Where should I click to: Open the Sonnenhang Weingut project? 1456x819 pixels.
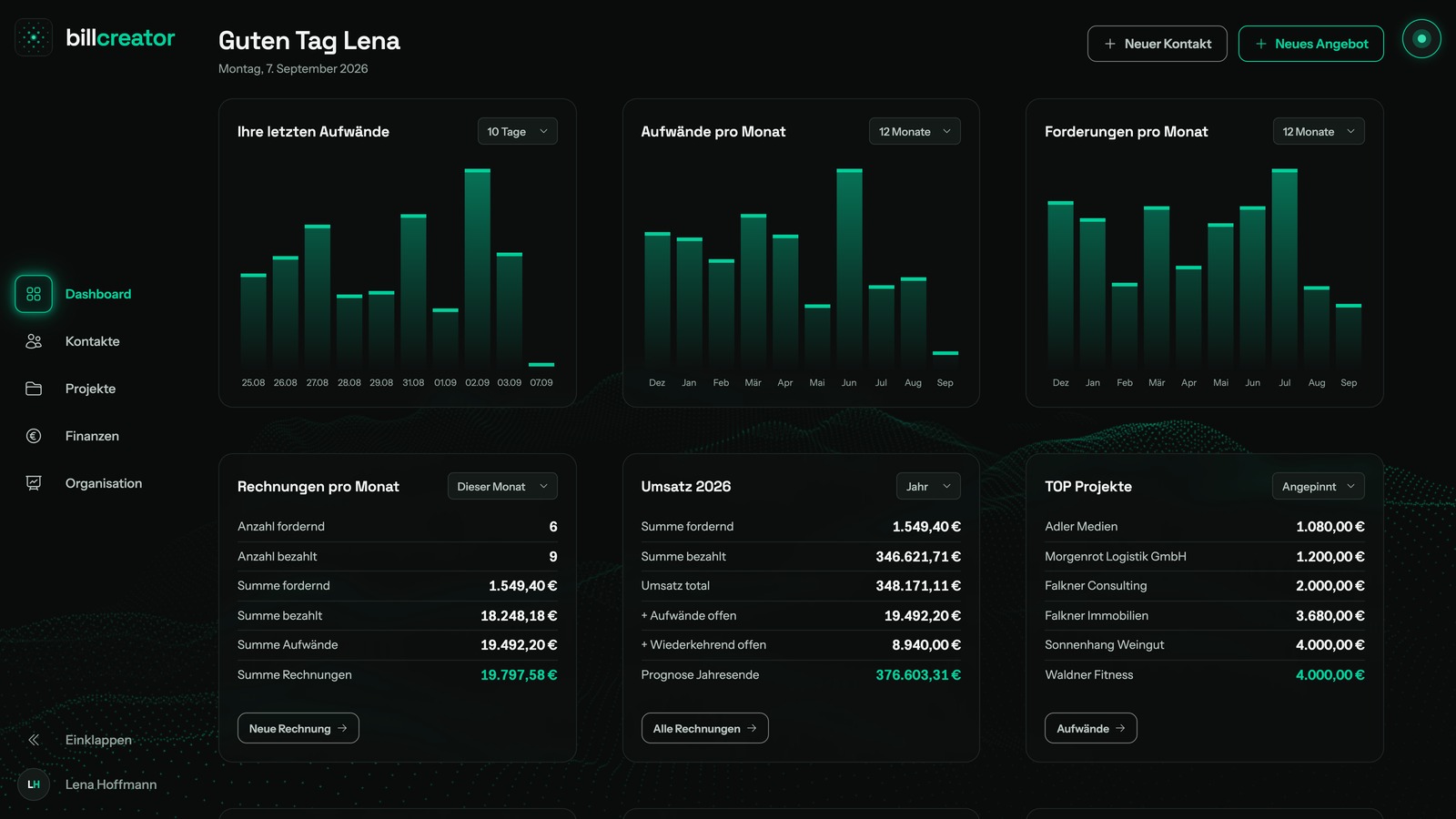[x=1205, y=645]
